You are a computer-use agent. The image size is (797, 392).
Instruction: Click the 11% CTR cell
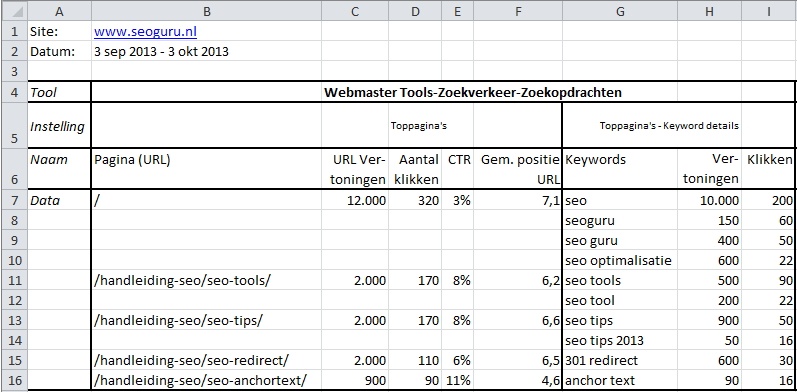(x=457, y=380)
